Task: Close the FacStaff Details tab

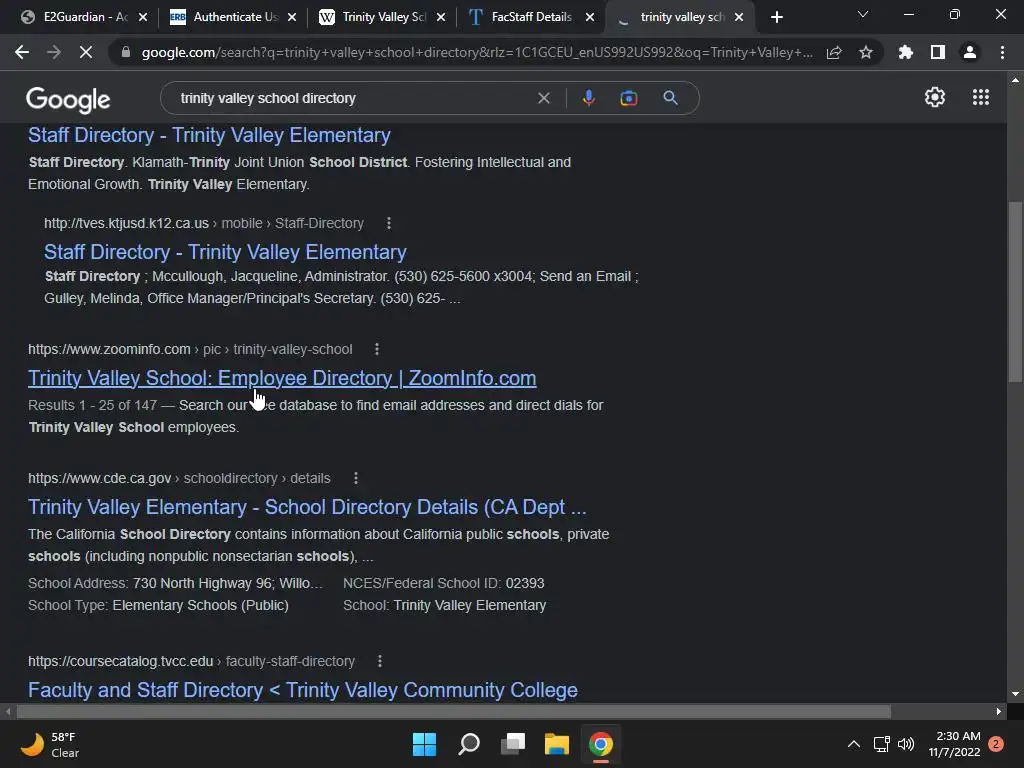Action: click(590, 17)
